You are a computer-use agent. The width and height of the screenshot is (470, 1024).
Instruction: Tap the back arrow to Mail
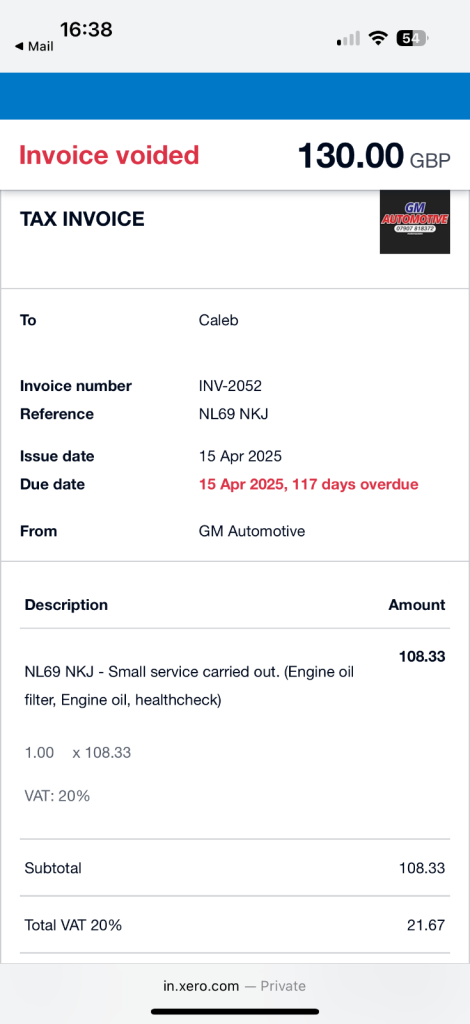pos(34,47)
